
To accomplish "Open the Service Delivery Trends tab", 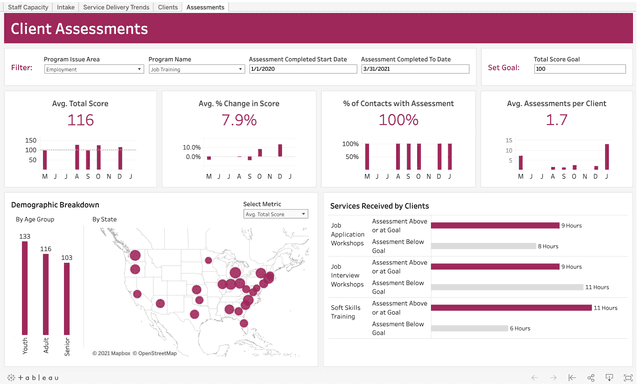I will 116,7.
